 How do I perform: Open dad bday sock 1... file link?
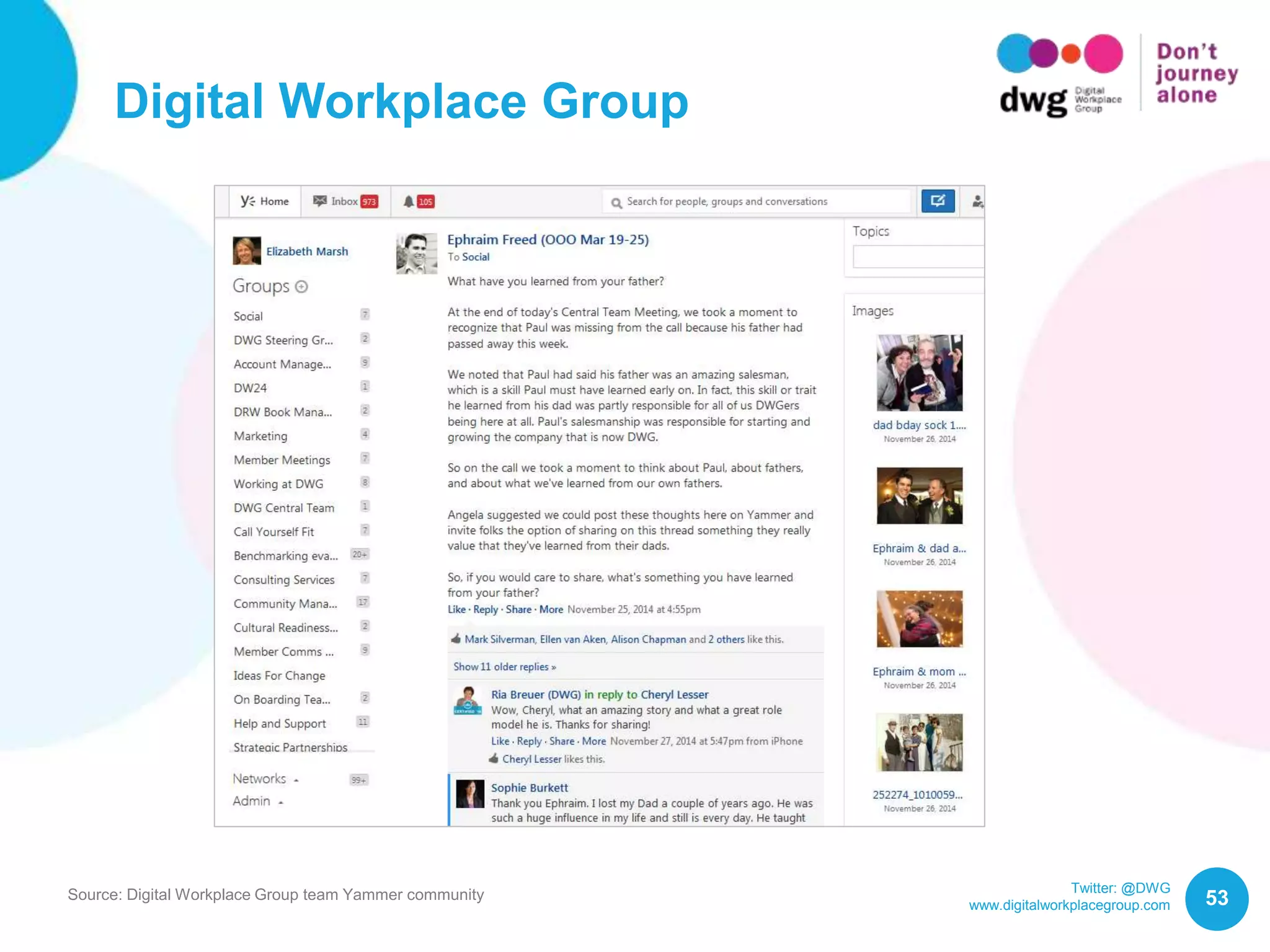coord(920,425)
